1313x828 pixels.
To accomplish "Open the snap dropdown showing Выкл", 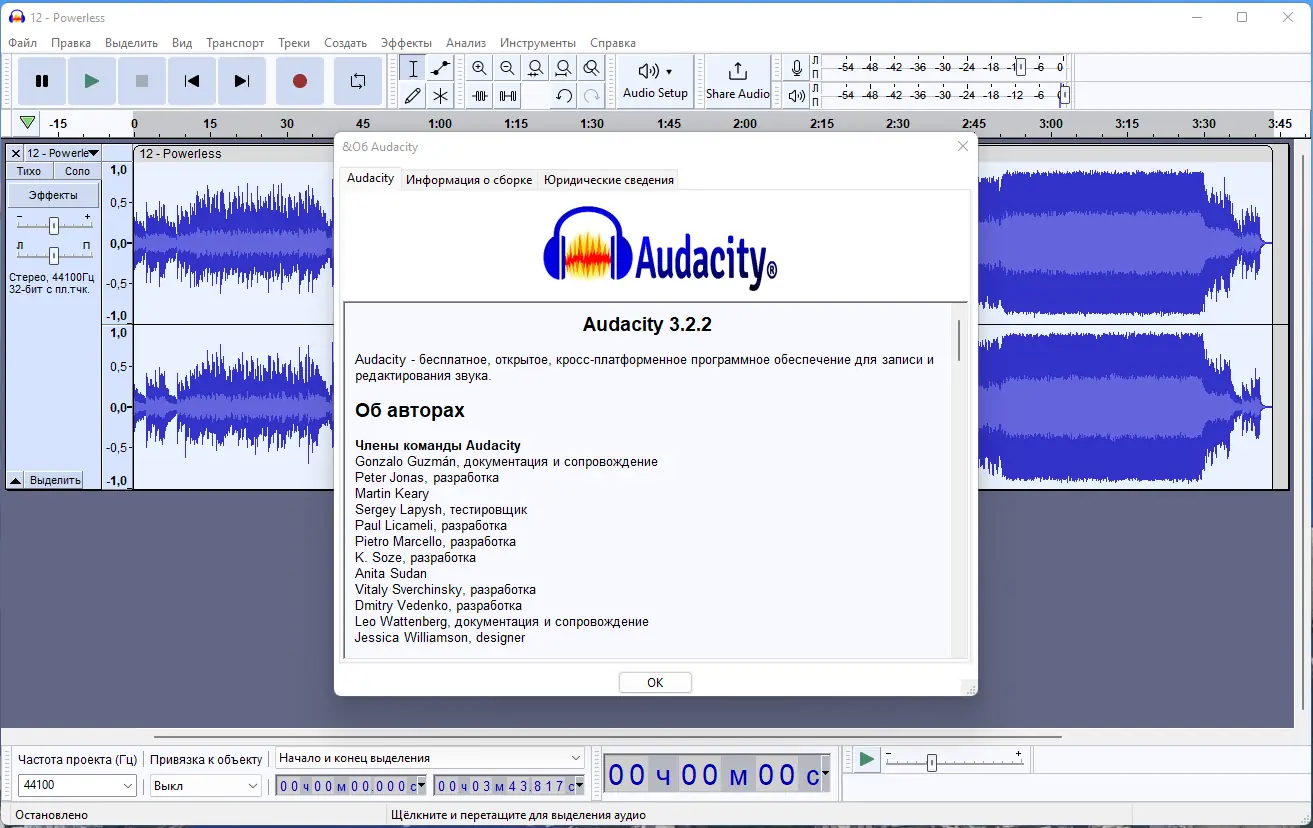I will click(x=205, y=785).
